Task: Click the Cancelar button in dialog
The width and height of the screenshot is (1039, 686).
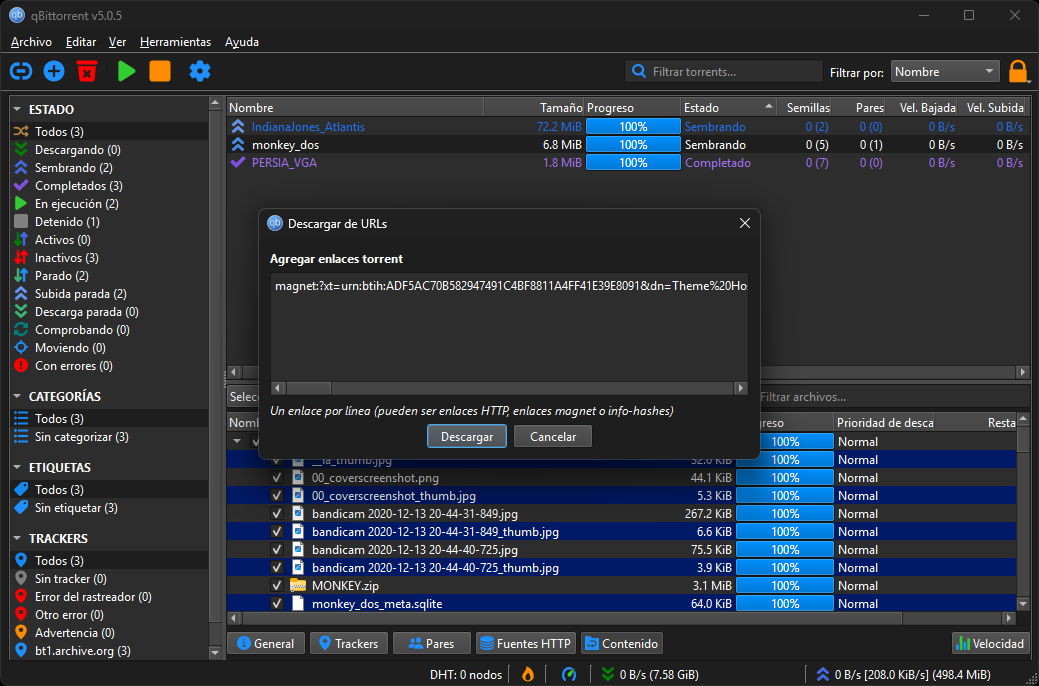Action: tap(552, 437)
